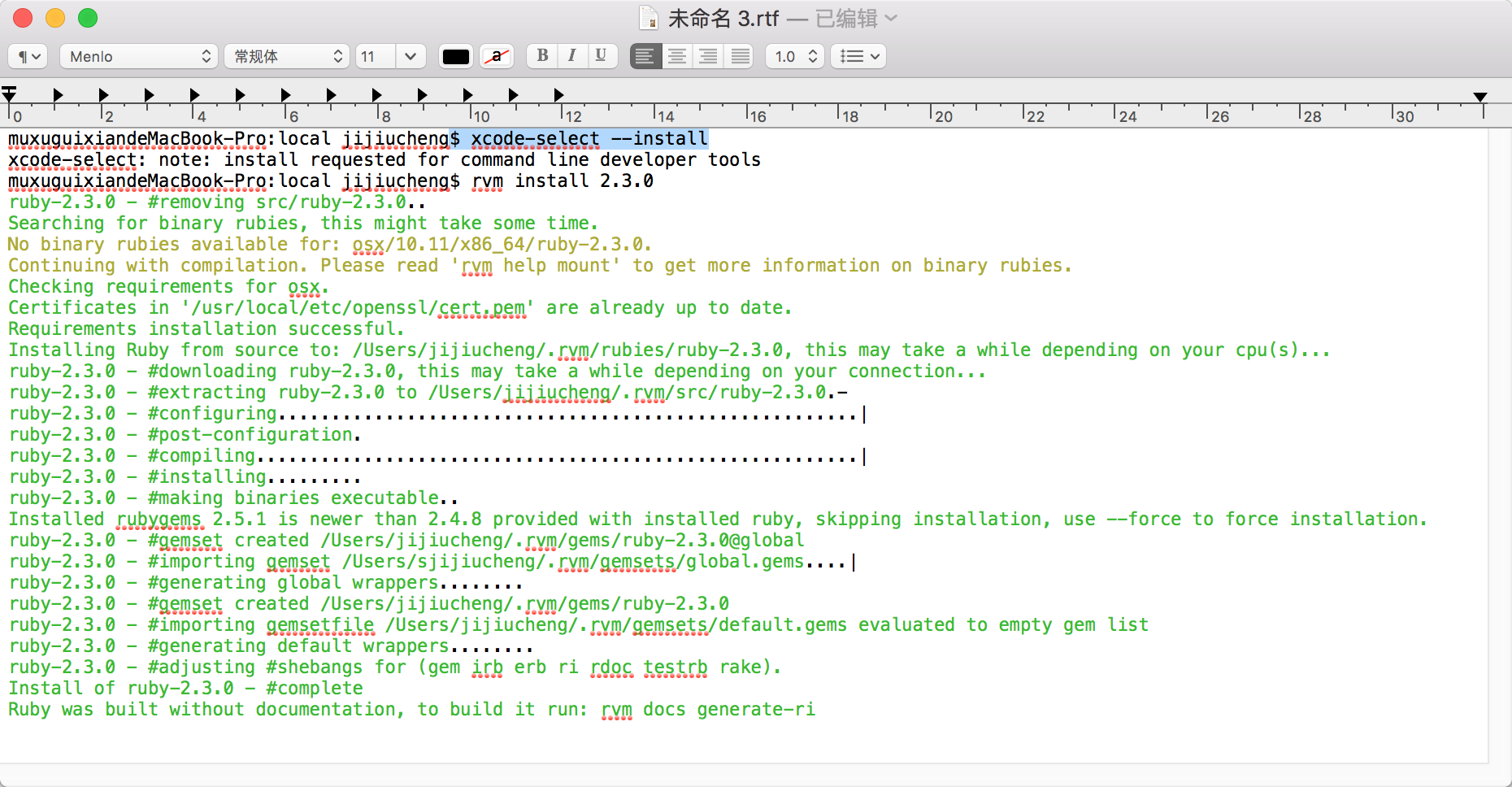Open the paragraph styles menu
1512x787 pixels.
tap(28, 56)
